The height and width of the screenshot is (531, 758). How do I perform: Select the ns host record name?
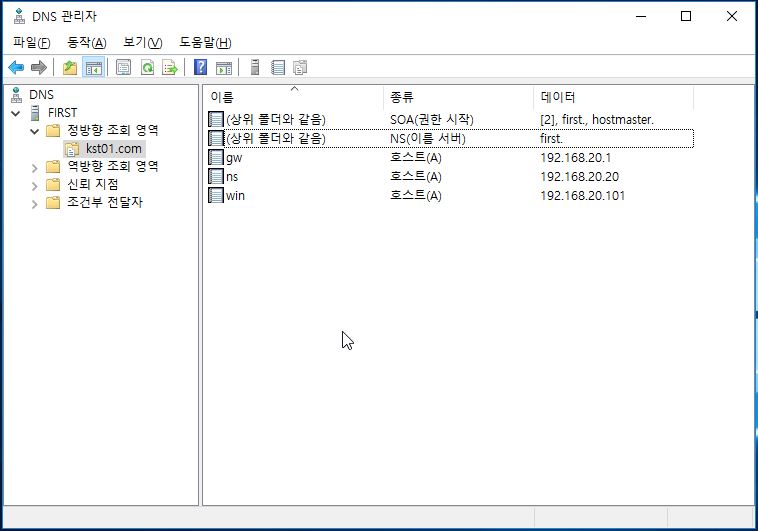232,177
